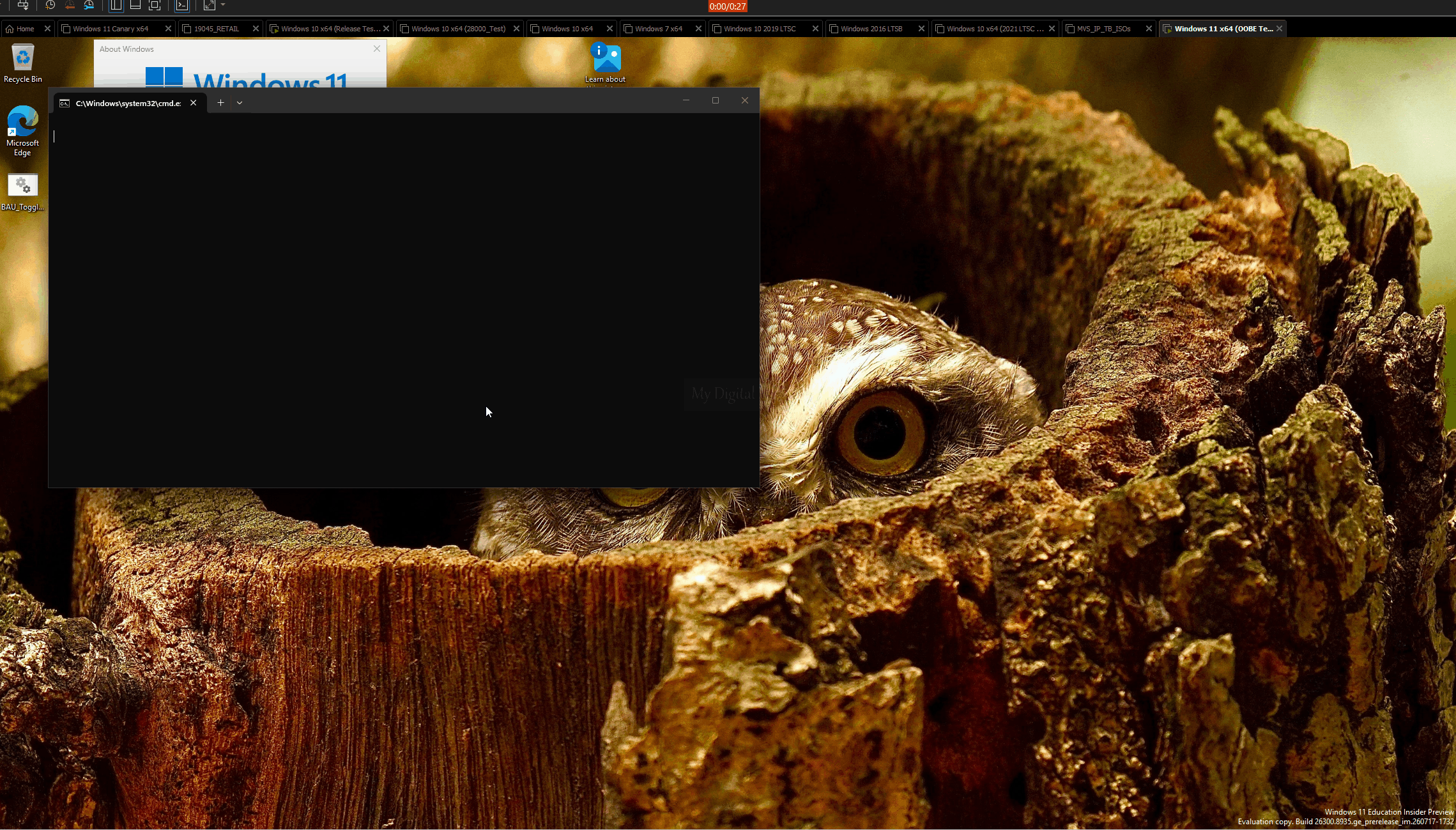The height and width of the screenshot is (830, 1456).
Task: Toggle the console view icon in toolbar
Action: (182, 5)
